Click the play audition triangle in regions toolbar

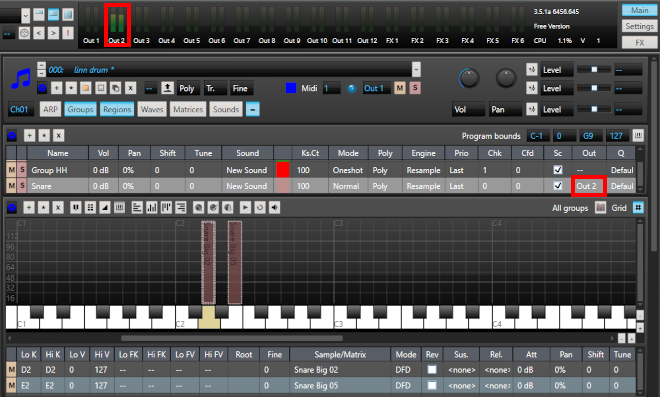245,208
